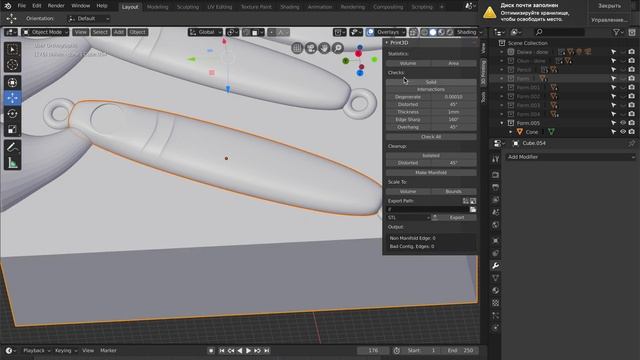
Task: Switch to LookDev shading mode
Action: (441, 32)
